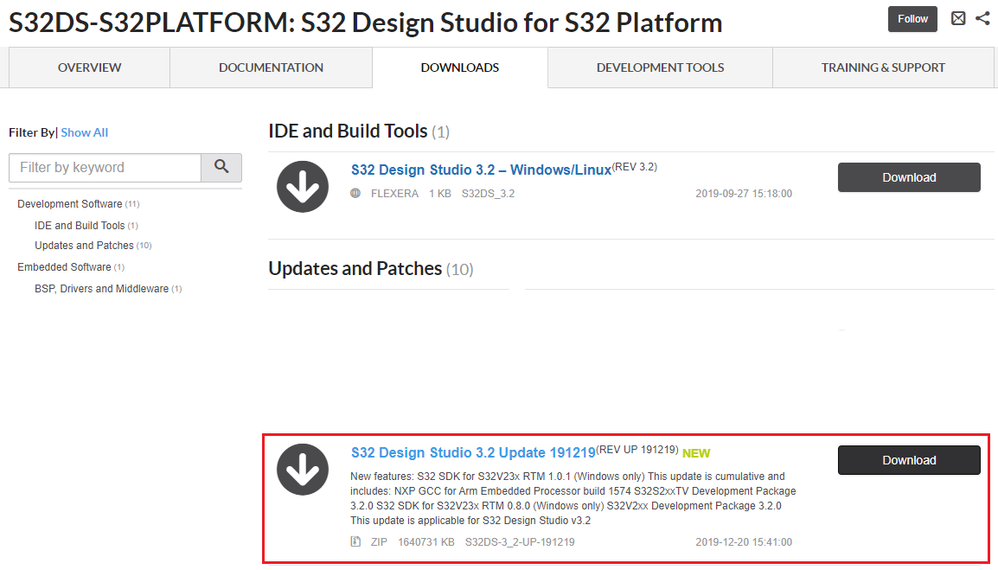Click the ZIP file icon under Update 191219
The height and width of the screenshot is (570, 998).
coord(355,541)
